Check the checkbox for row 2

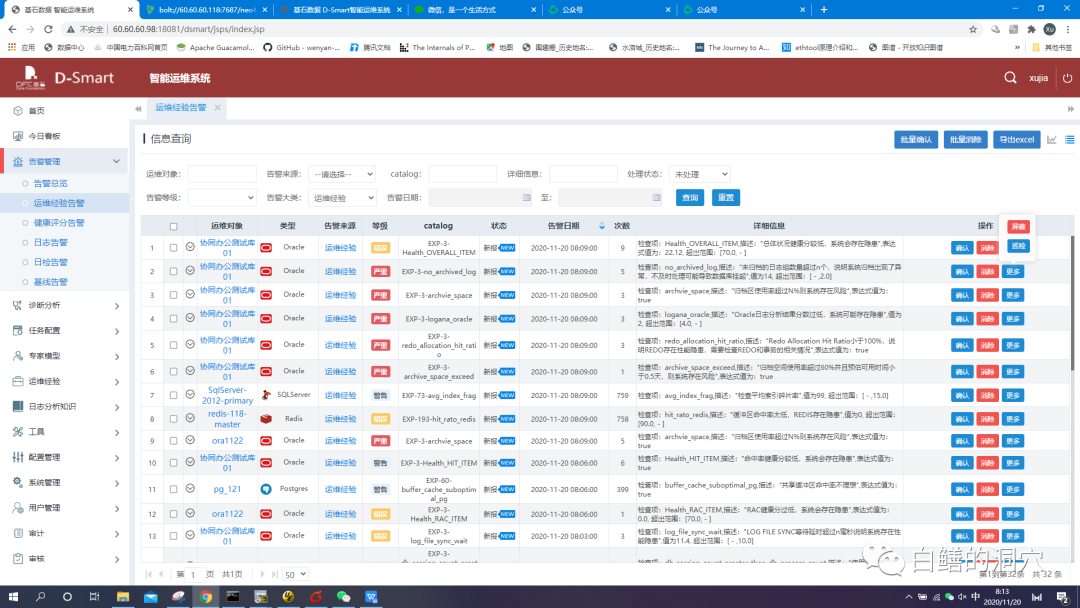tap(174, 271)
